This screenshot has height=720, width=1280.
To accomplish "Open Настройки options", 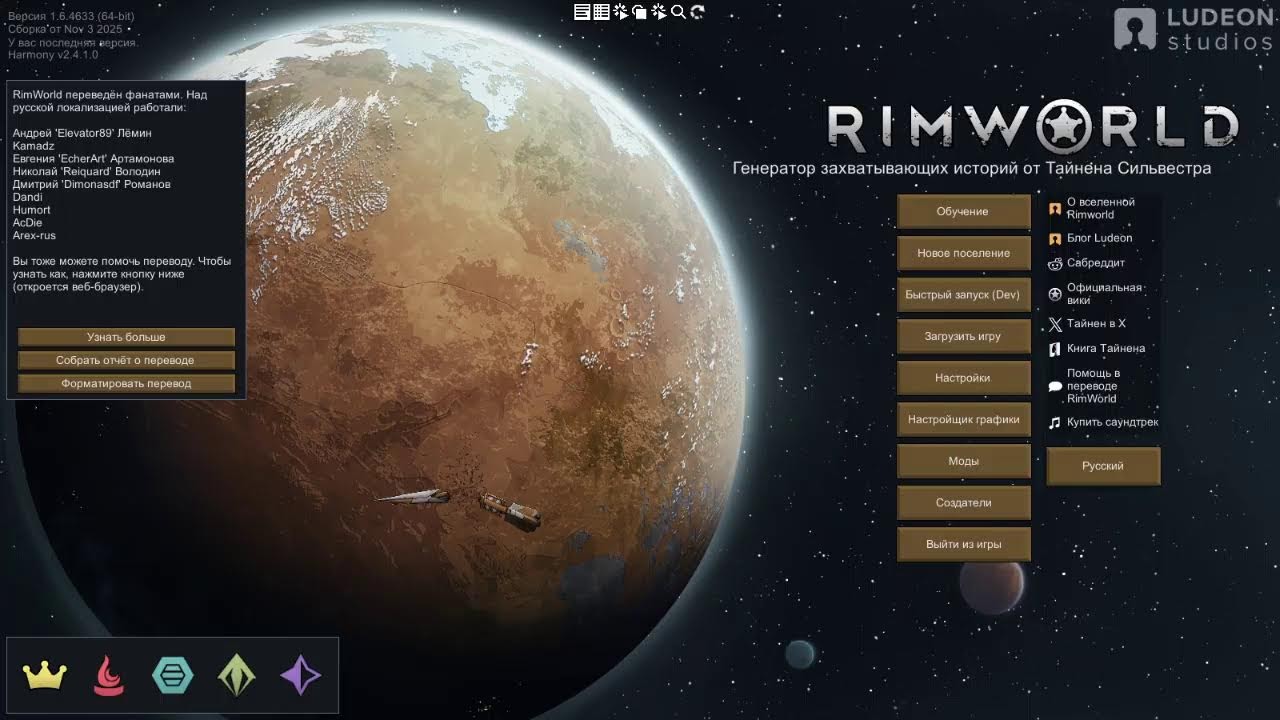I will pyautogui.click(x=963, y=378).
